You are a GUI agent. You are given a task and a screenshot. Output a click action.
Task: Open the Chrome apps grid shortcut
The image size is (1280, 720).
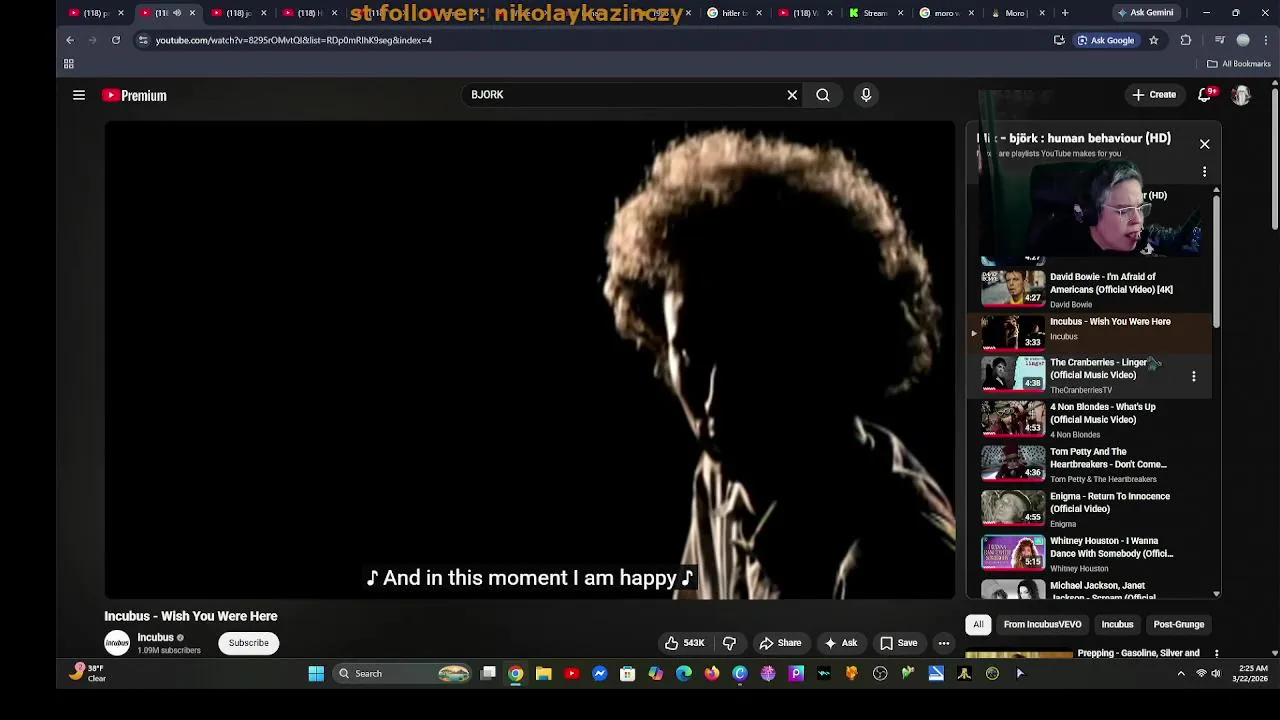pos(69,64)
